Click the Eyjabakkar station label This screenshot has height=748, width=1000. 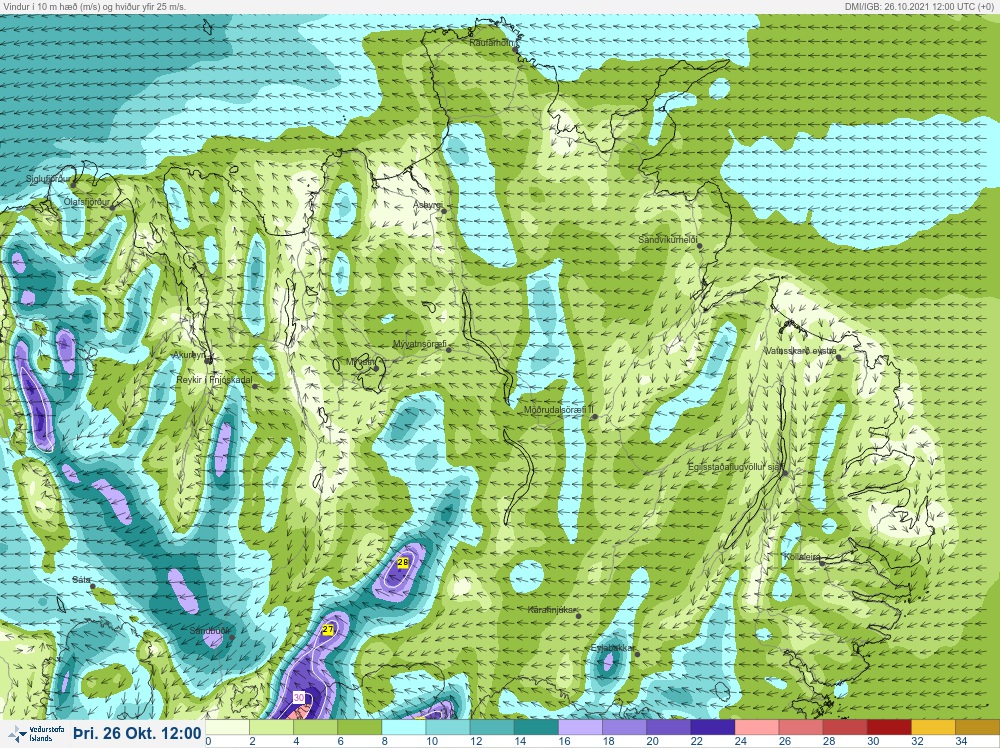coord(612,649)
